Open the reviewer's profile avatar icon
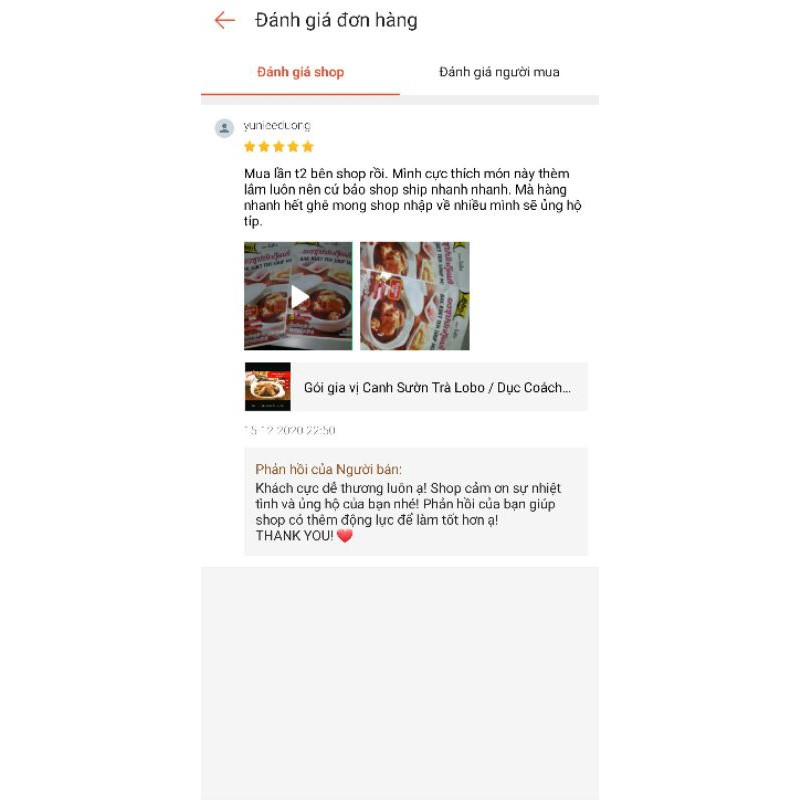This screenshot has width=800, height=800. [224, 129]
